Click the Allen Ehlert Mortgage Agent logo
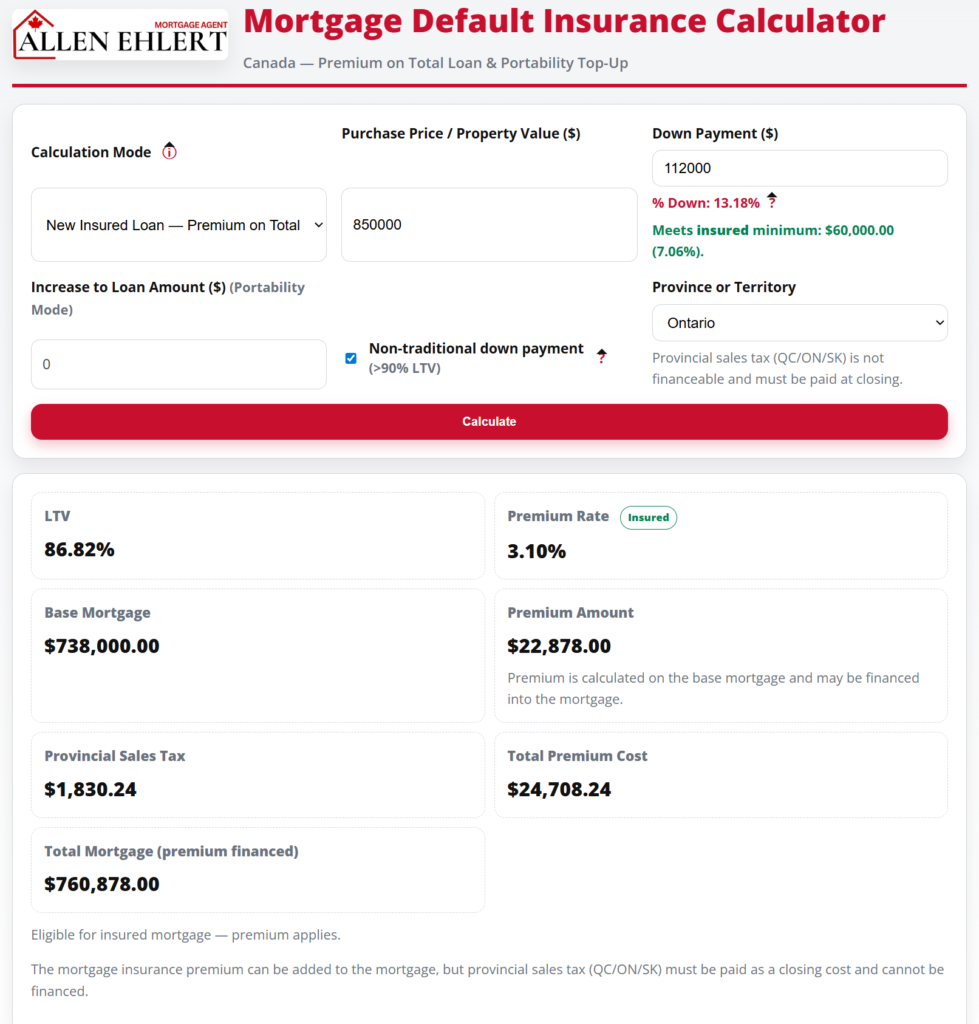 [x=120, y=34]
